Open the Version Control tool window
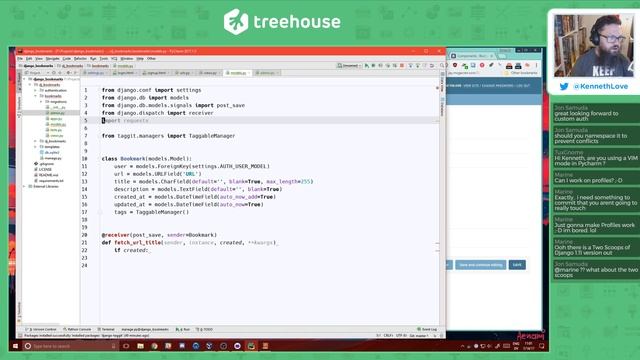640x360 pixels. click(41, 329)
